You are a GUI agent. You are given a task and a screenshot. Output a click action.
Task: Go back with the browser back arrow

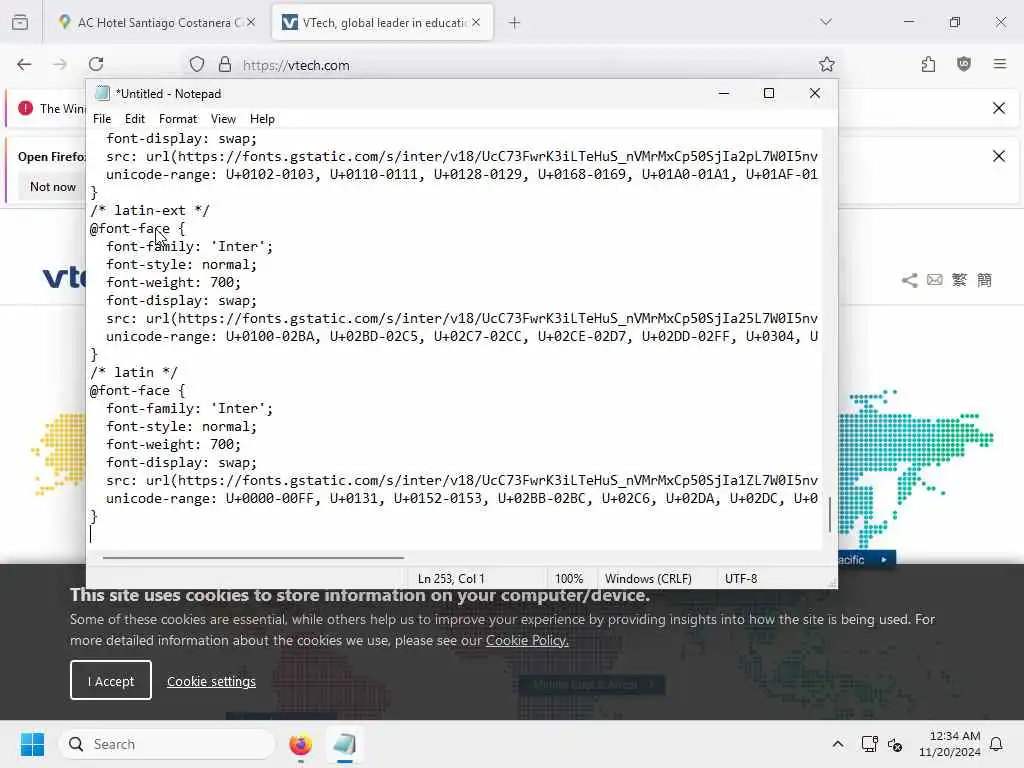point(24,64)
